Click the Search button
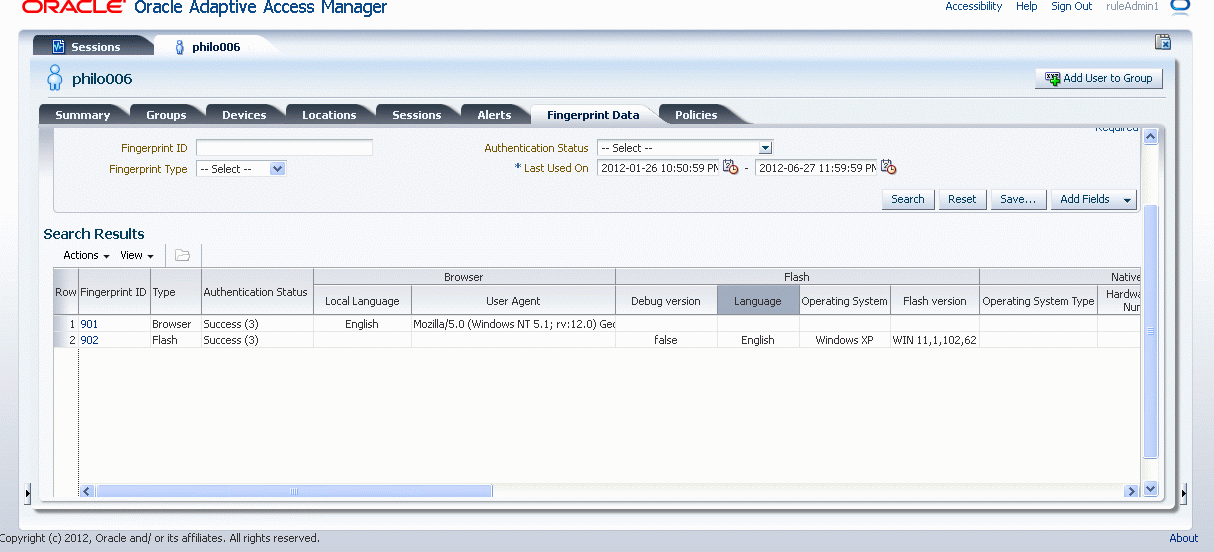 coord(908,199)
